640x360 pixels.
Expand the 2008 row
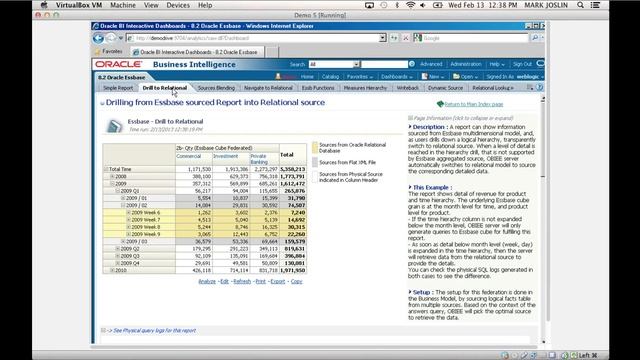coord(112,176)
